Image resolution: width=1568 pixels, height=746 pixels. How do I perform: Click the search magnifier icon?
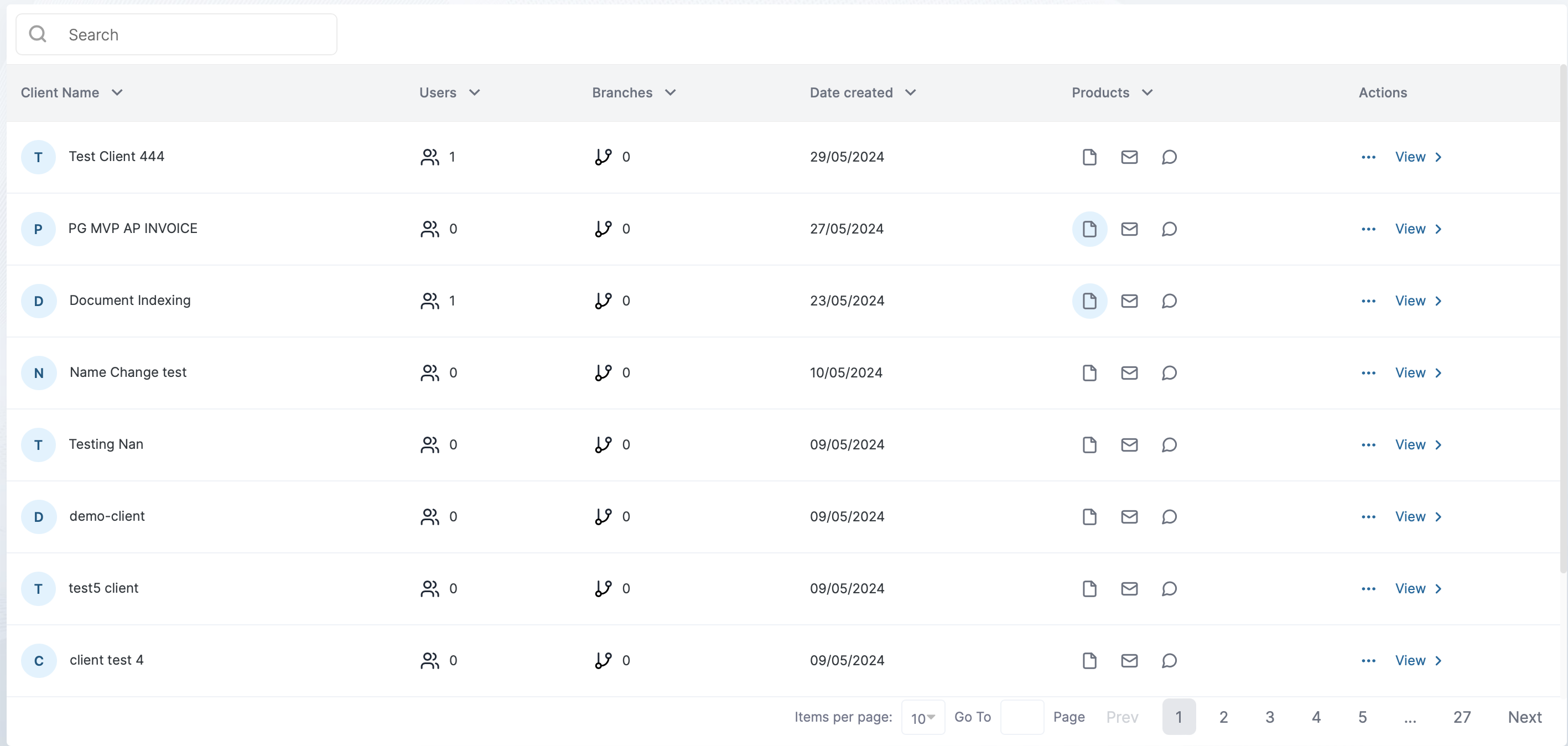click(38, 34)
